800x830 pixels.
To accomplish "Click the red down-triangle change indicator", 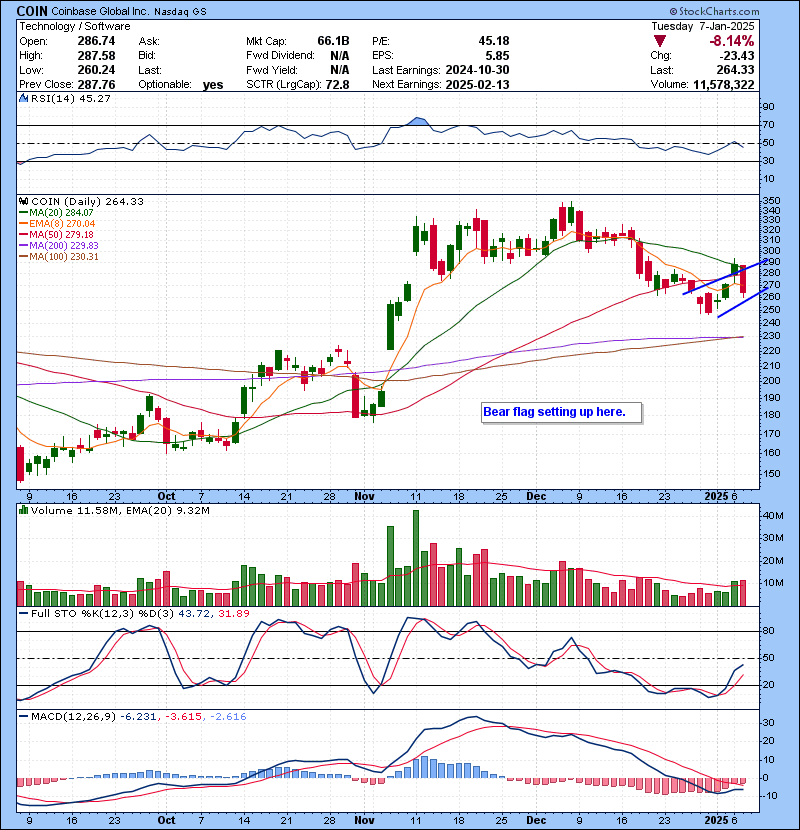I will [x=659, y=41].
